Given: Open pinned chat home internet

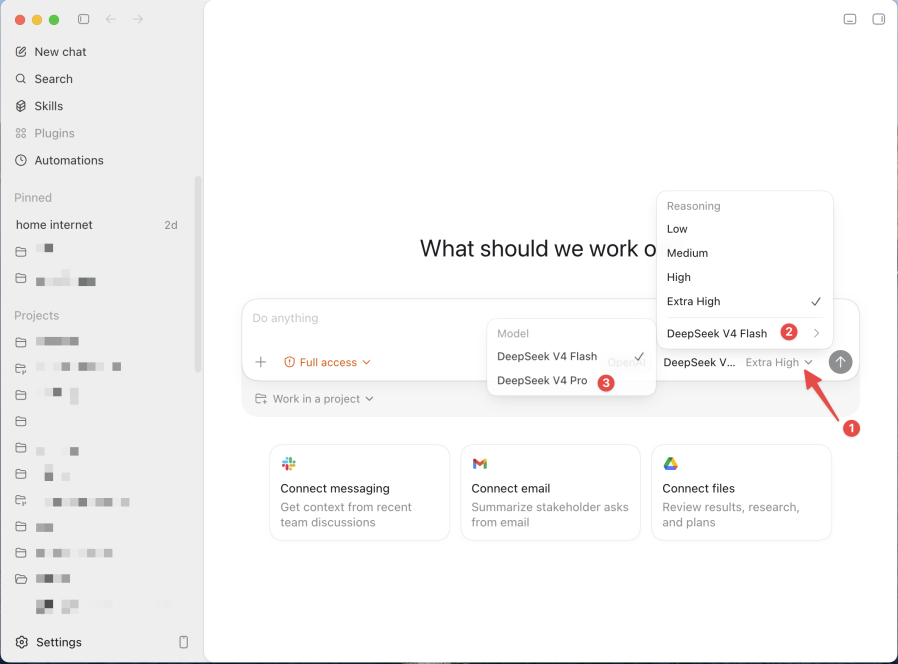Looking at the screenshot, I should pyautogui.click(x=96, y=225).
